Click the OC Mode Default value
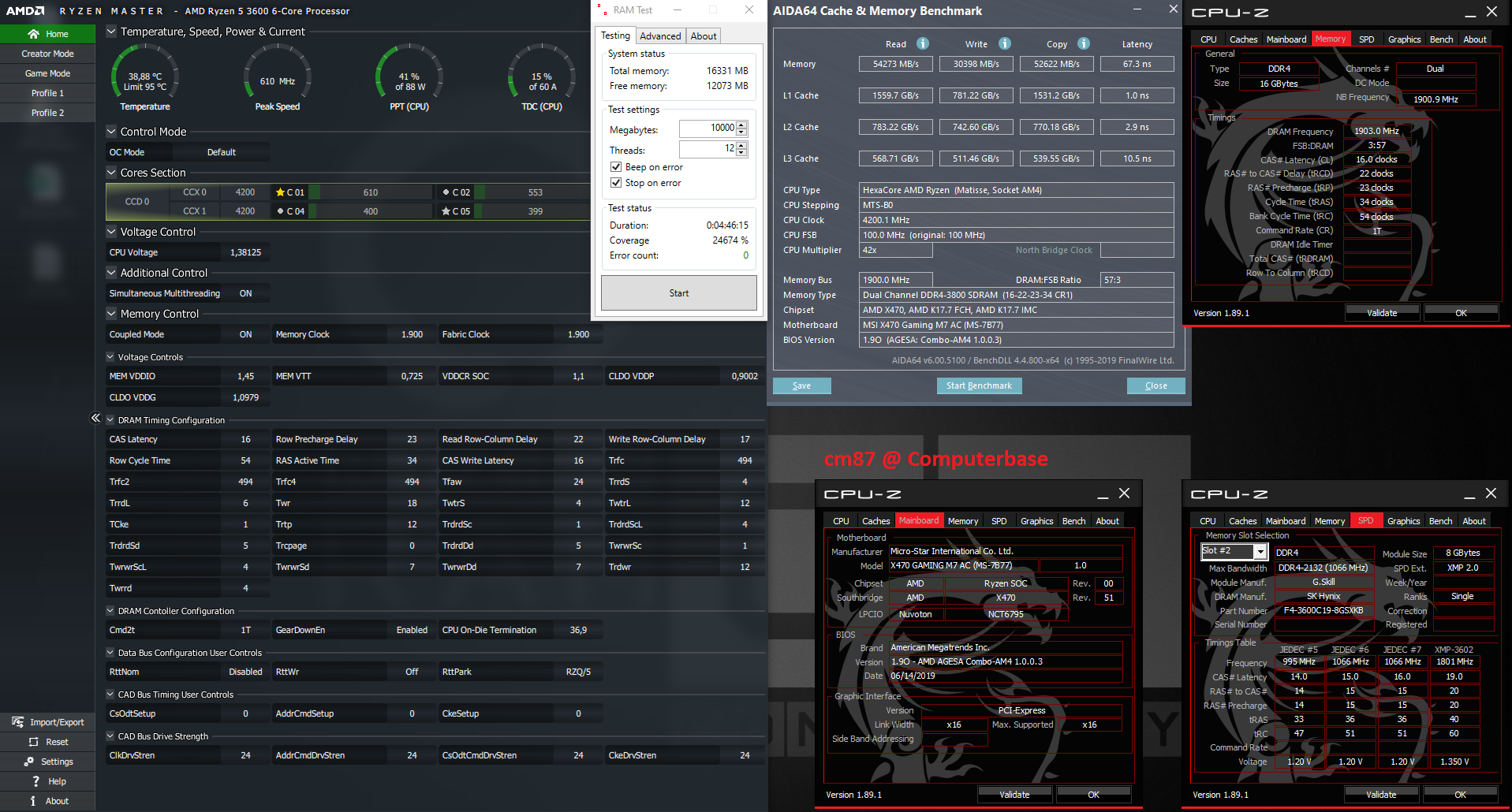 (x=222, y=152)
